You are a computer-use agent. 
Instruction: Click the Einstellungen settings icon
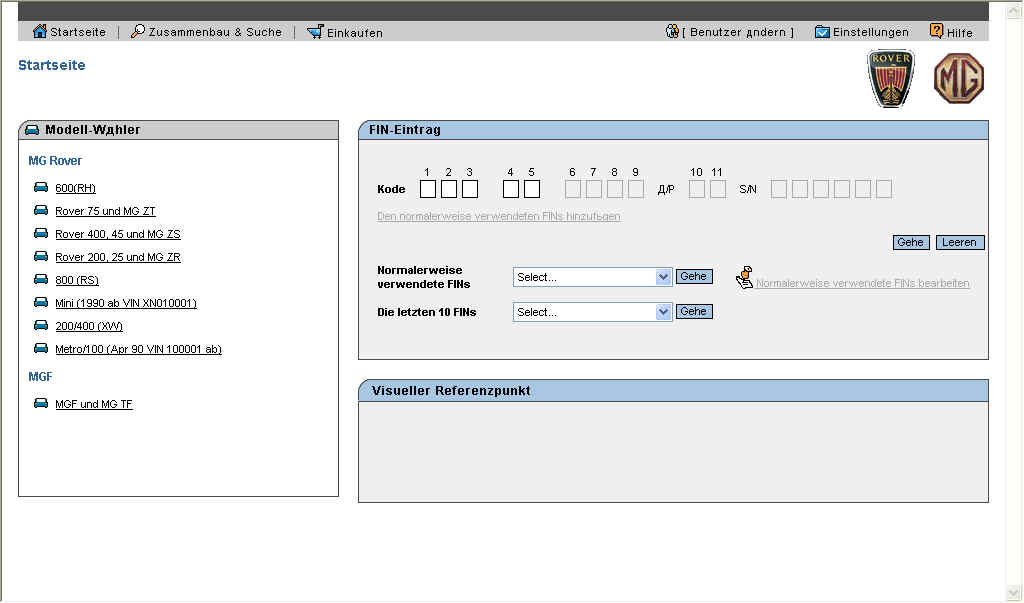tap(822, 32)
